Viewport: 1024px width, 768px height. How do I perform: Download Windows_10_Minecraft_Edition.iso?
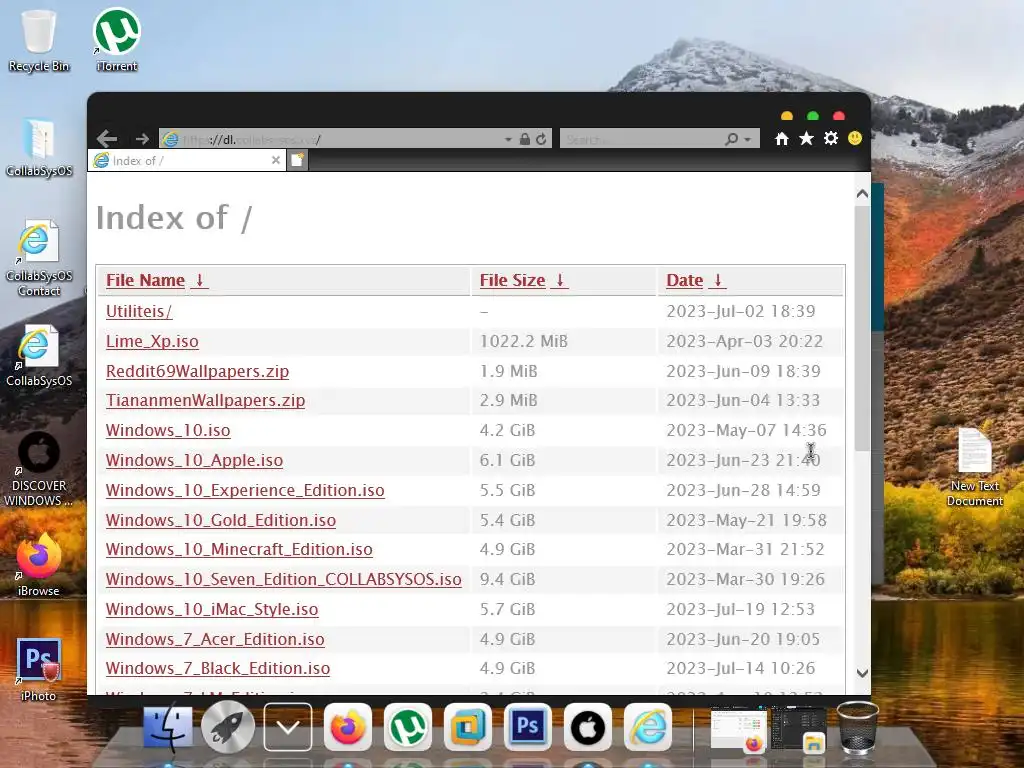tap(239, 549)
